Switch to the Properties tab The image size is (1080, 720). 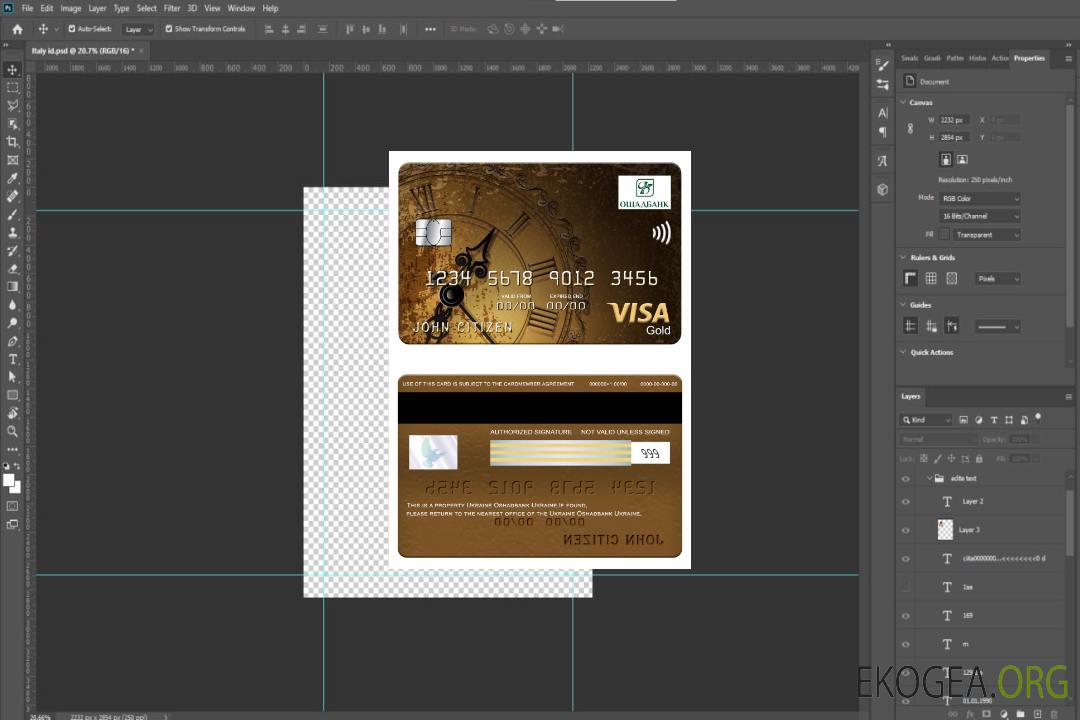(1029, 58)
